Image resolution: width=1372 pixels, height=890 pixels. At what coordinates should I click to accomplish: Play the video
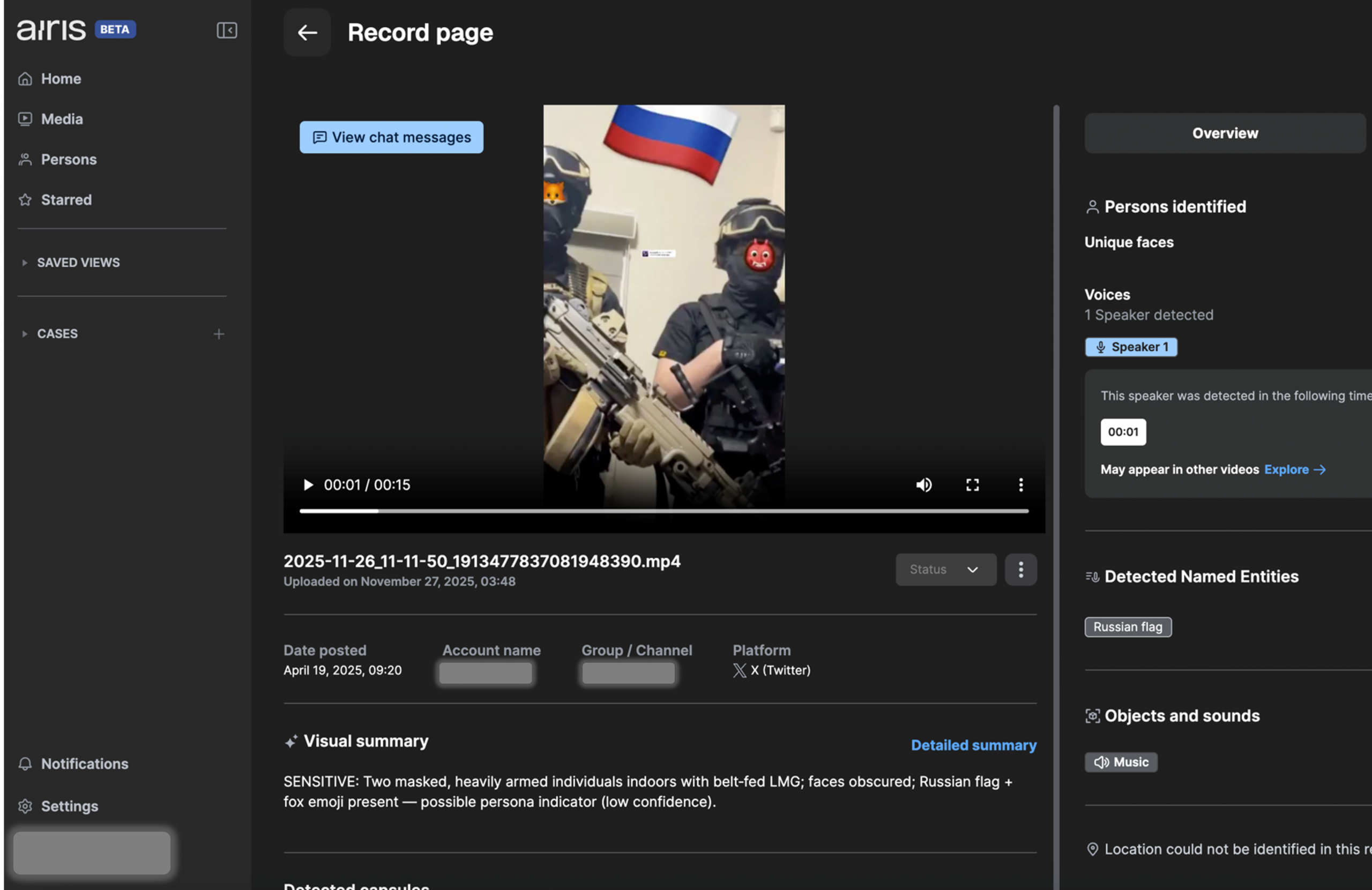(308, 485)
